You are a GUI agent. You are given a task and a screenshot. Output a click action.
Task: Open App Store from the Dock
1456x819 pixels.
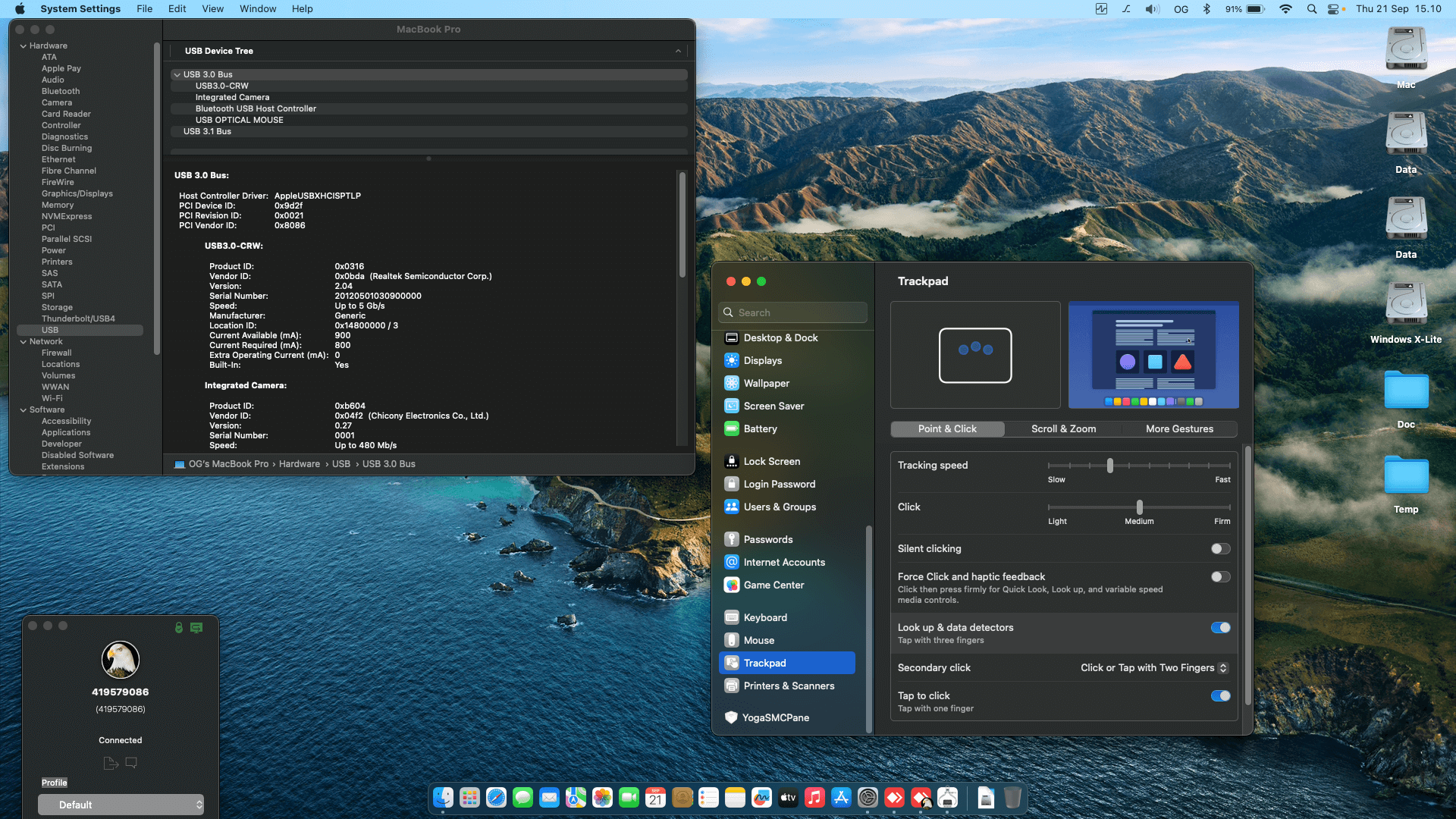pyautogui.click(x=841, y=798)
